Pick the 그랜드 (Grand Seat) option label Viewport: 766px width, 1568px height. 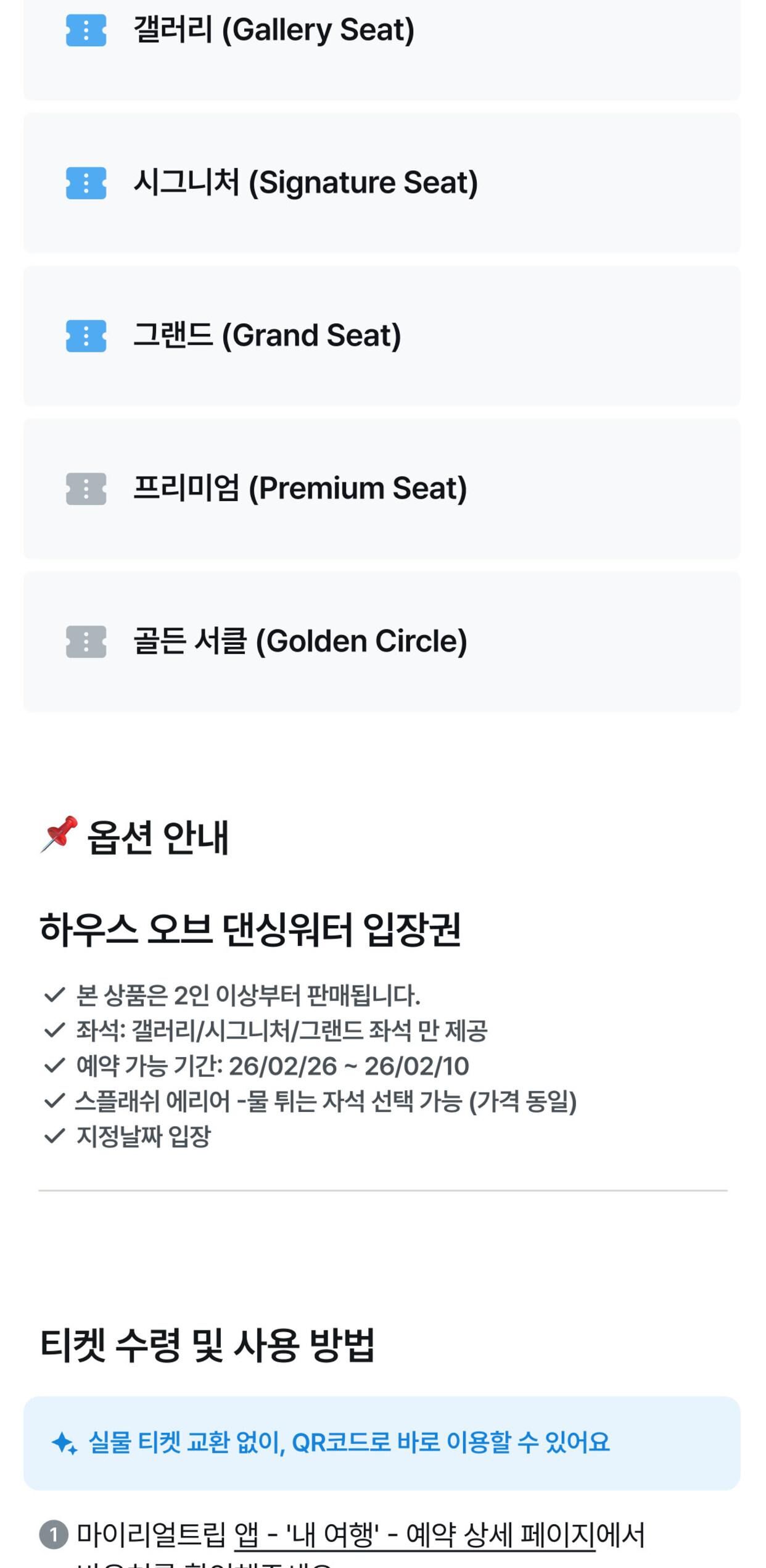coord(267,336)
